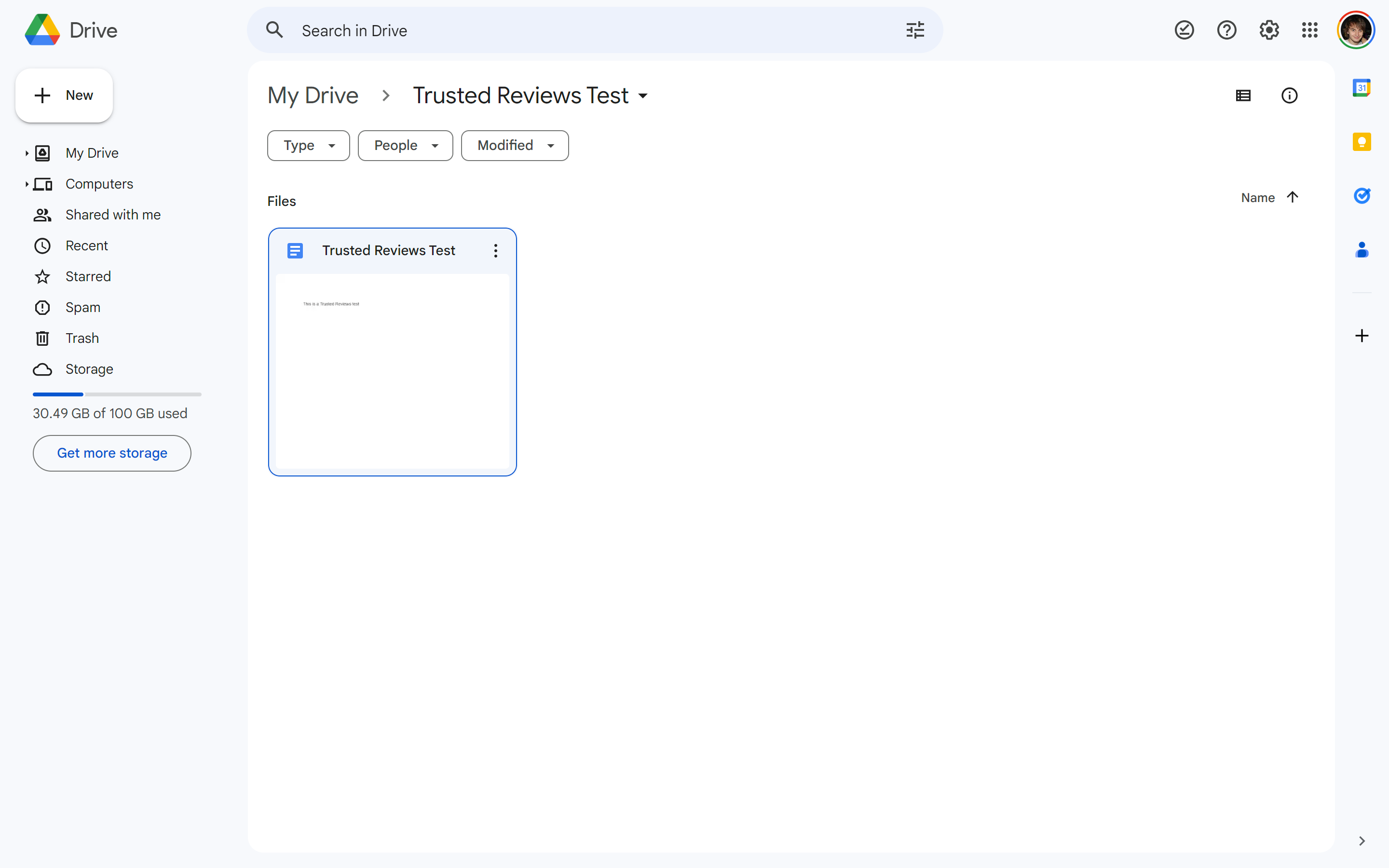Open the People filter dropdown
Viewport: 1389px width, 868px height.
pos(405,146)
